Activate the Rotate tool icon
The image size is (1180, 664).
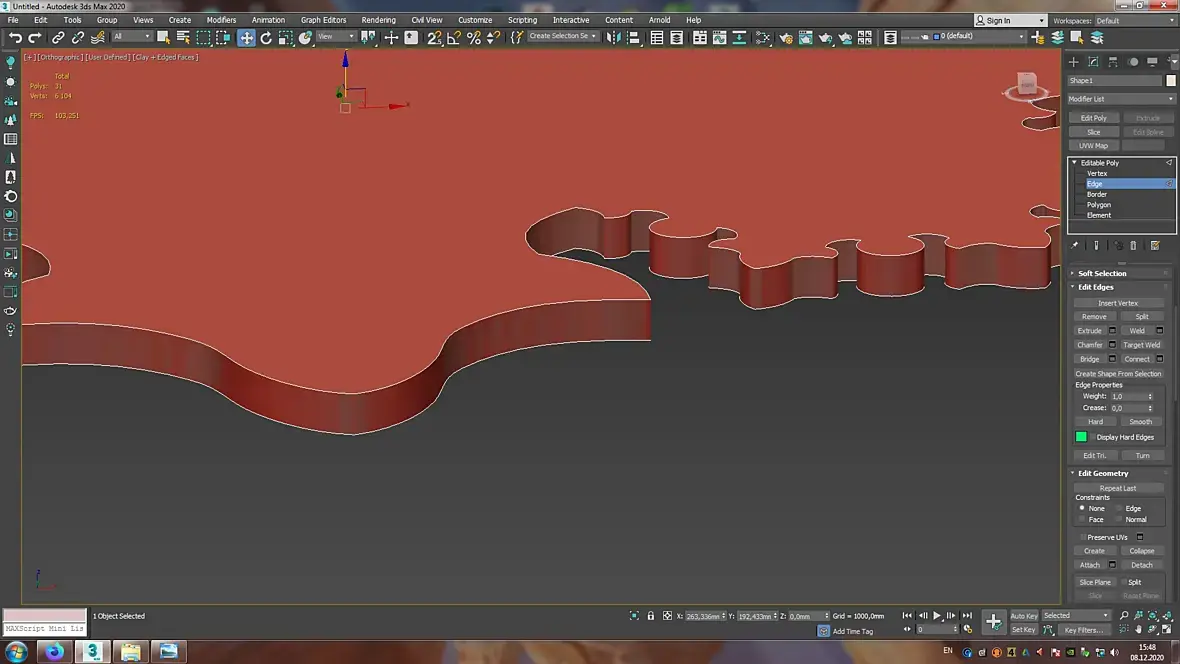[266, 38]
